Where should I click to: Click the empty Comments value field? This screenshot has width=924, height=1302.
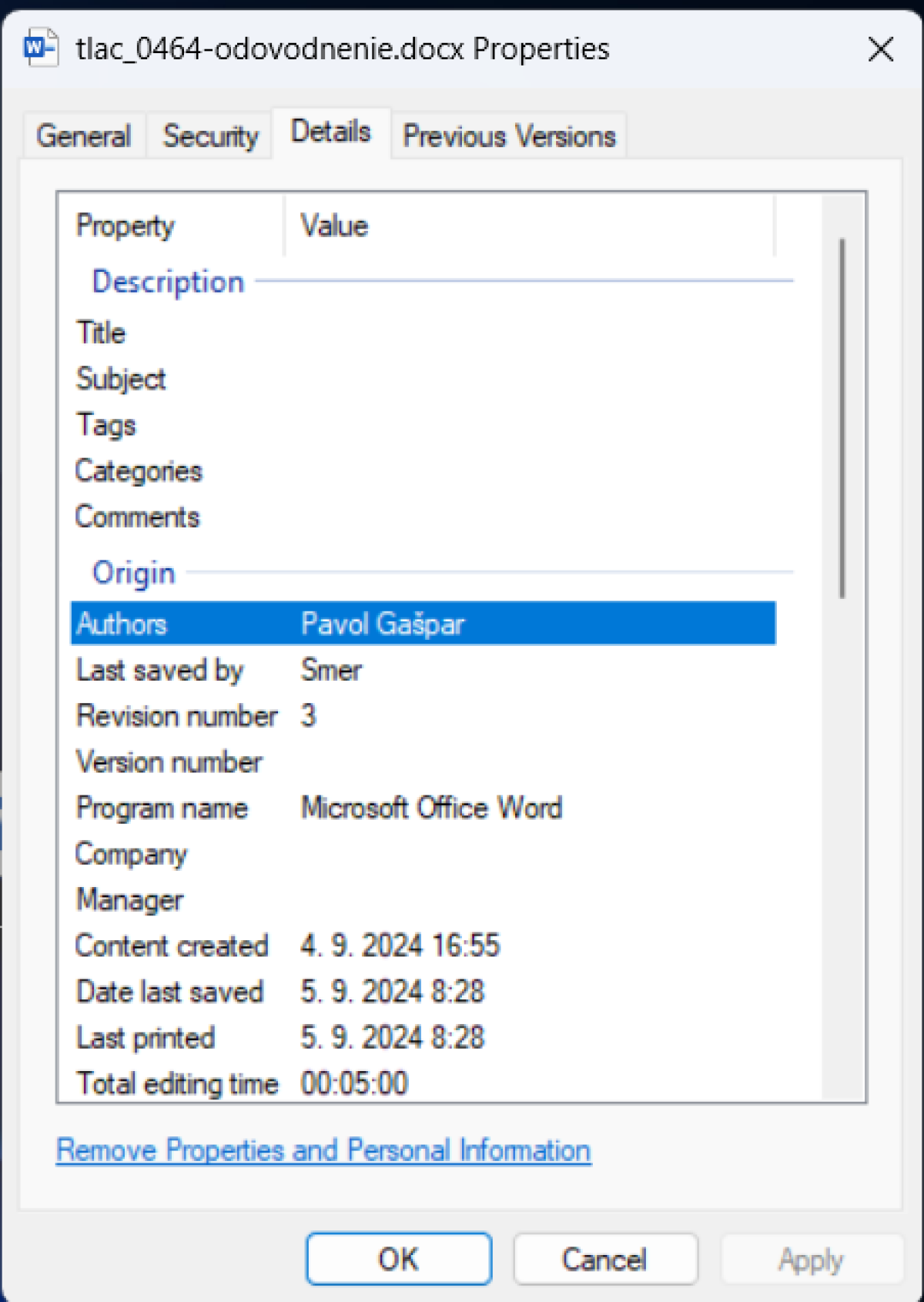[531, 517]
